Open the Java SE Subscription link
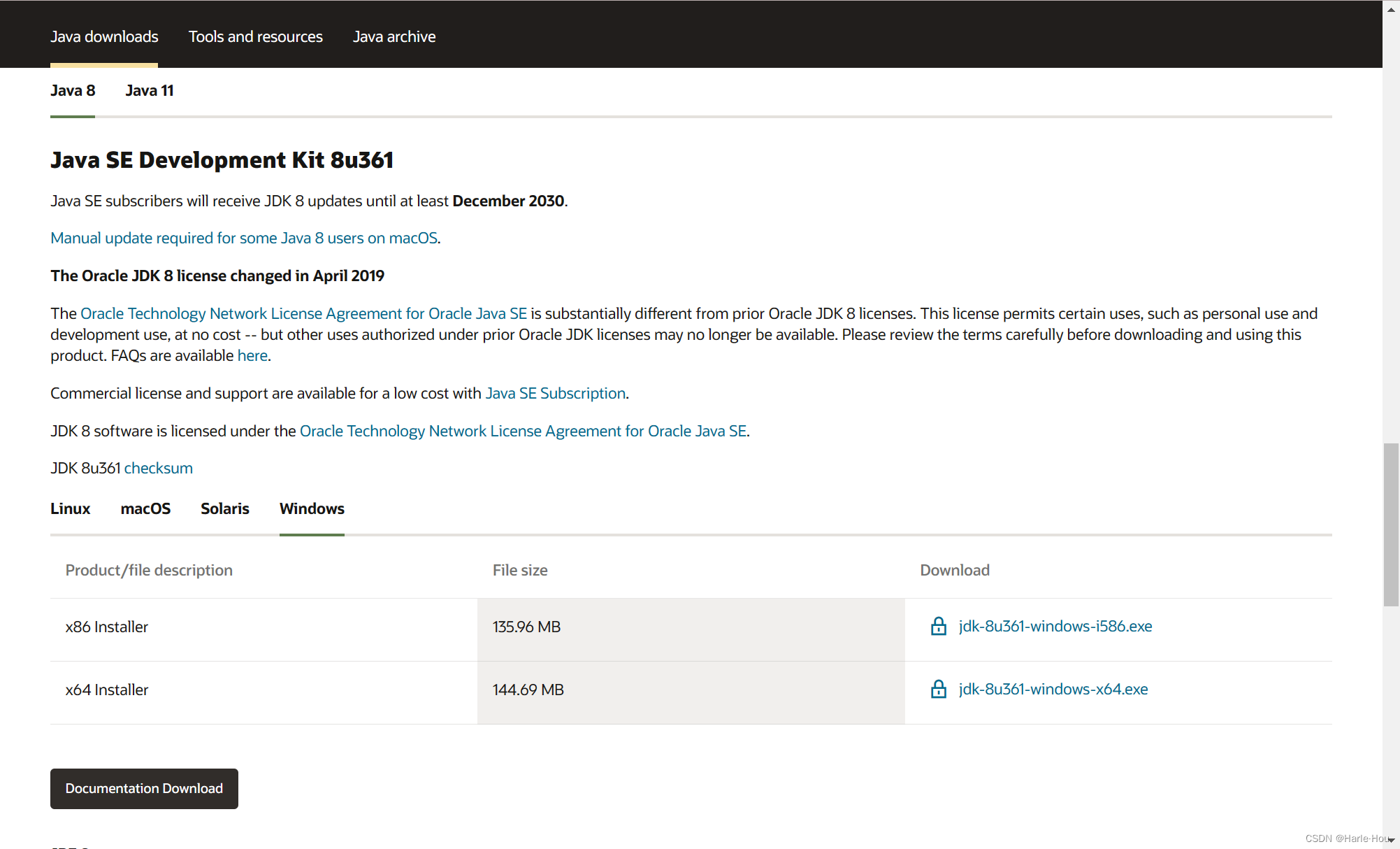The width and height of the screenshot is (1400, 849). tap(556, 393)
